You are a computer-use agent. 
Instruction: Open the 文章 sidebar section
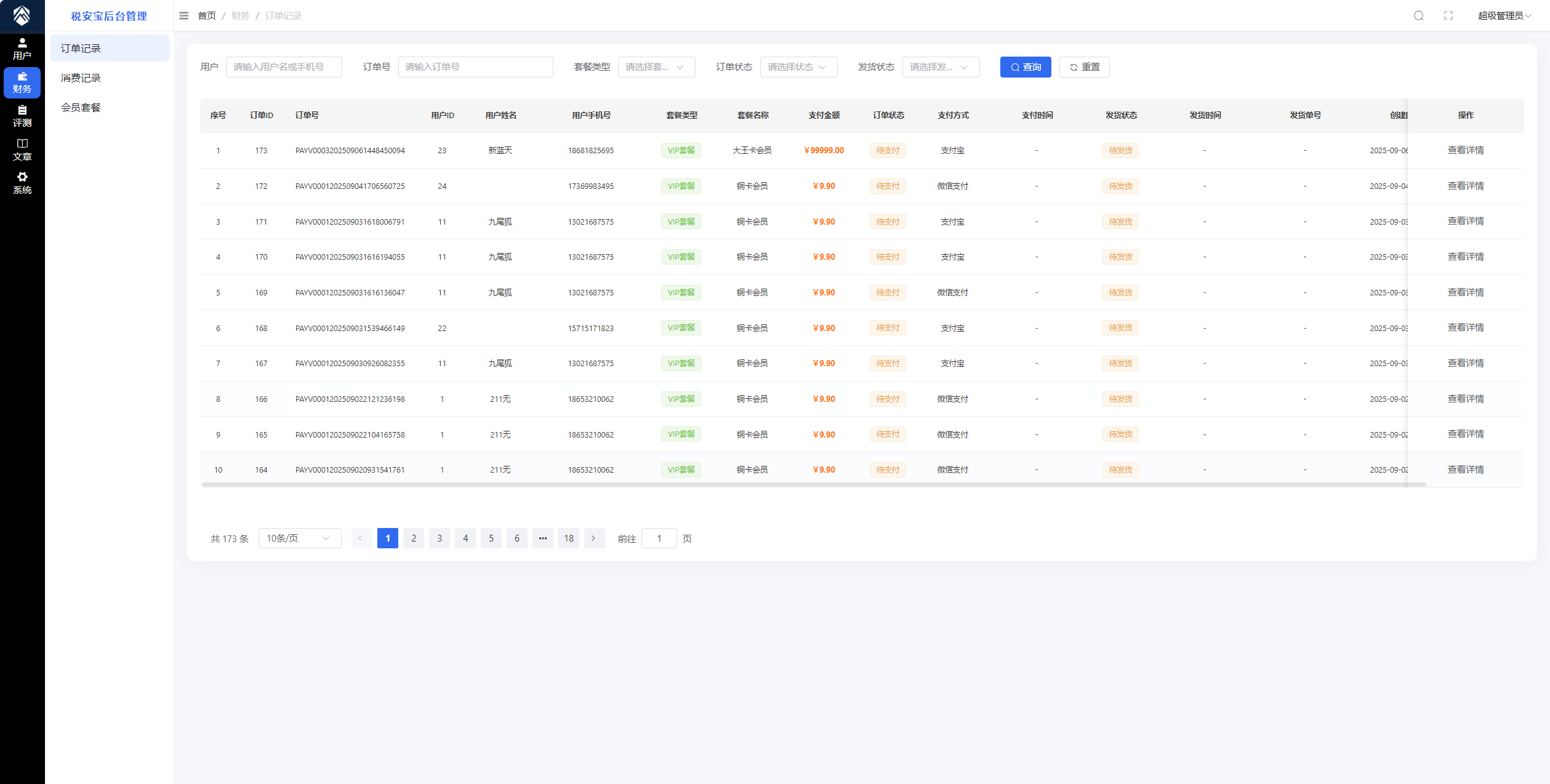(22, 150)
